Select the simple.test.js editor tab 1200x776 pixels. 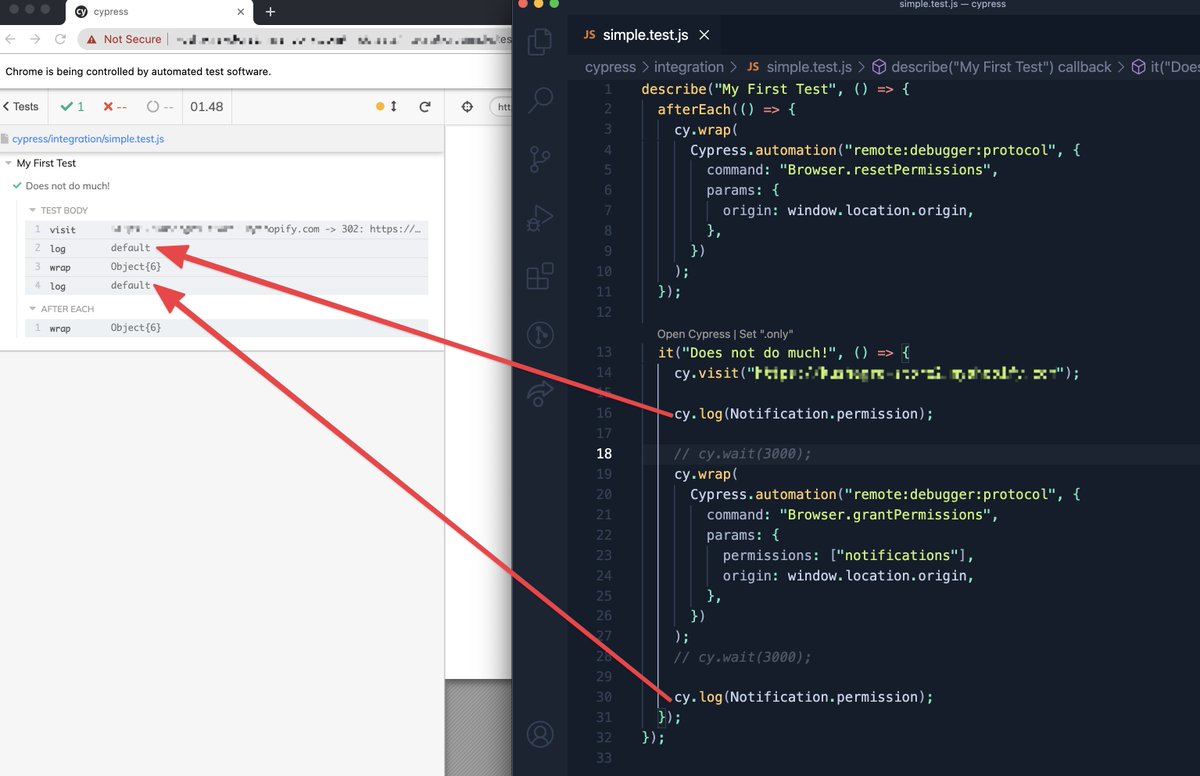644,35
